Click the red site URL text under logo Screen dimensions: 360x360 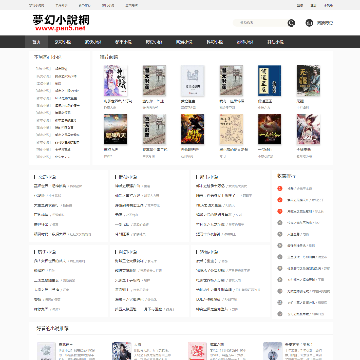60,28
